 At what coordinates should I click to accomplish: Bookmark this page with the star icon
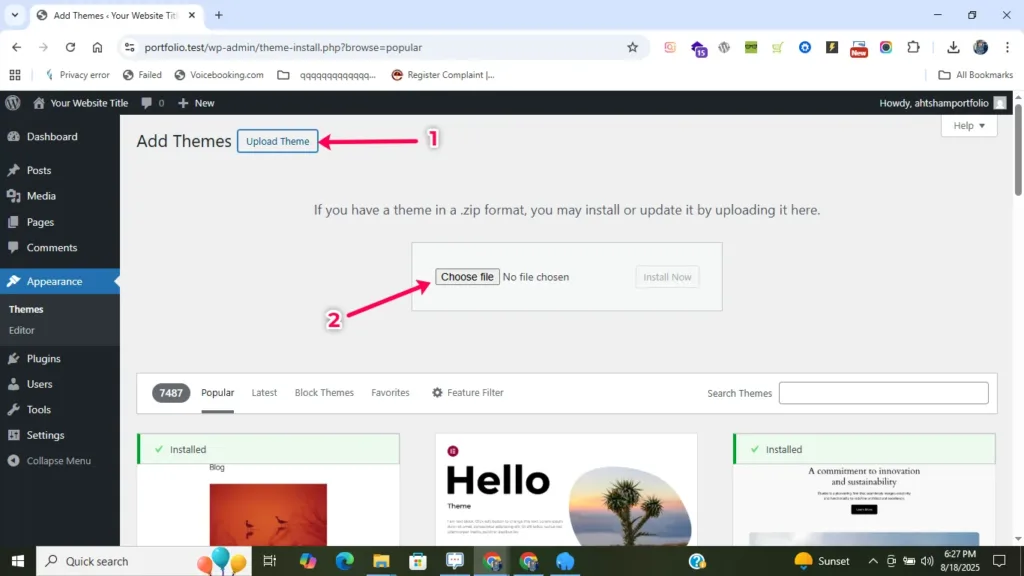click(x=632, y=47)
